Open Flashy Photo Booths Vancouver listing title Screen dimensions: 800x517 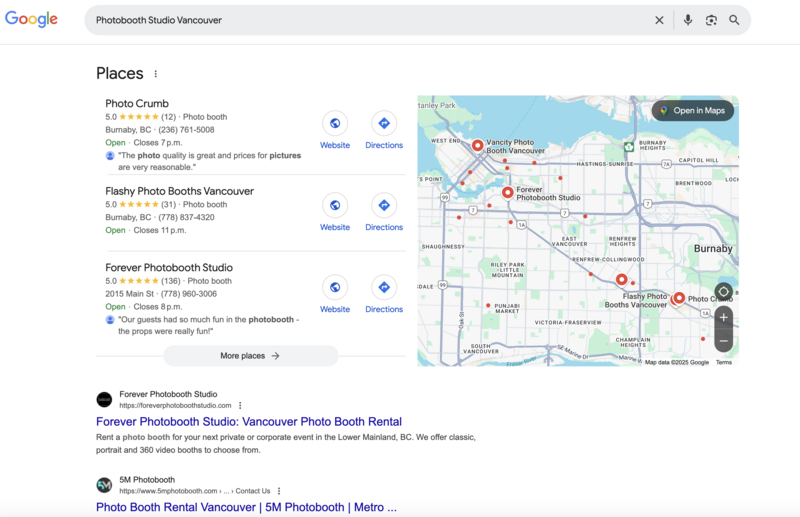pyautogui.click(x=180, y=191)
